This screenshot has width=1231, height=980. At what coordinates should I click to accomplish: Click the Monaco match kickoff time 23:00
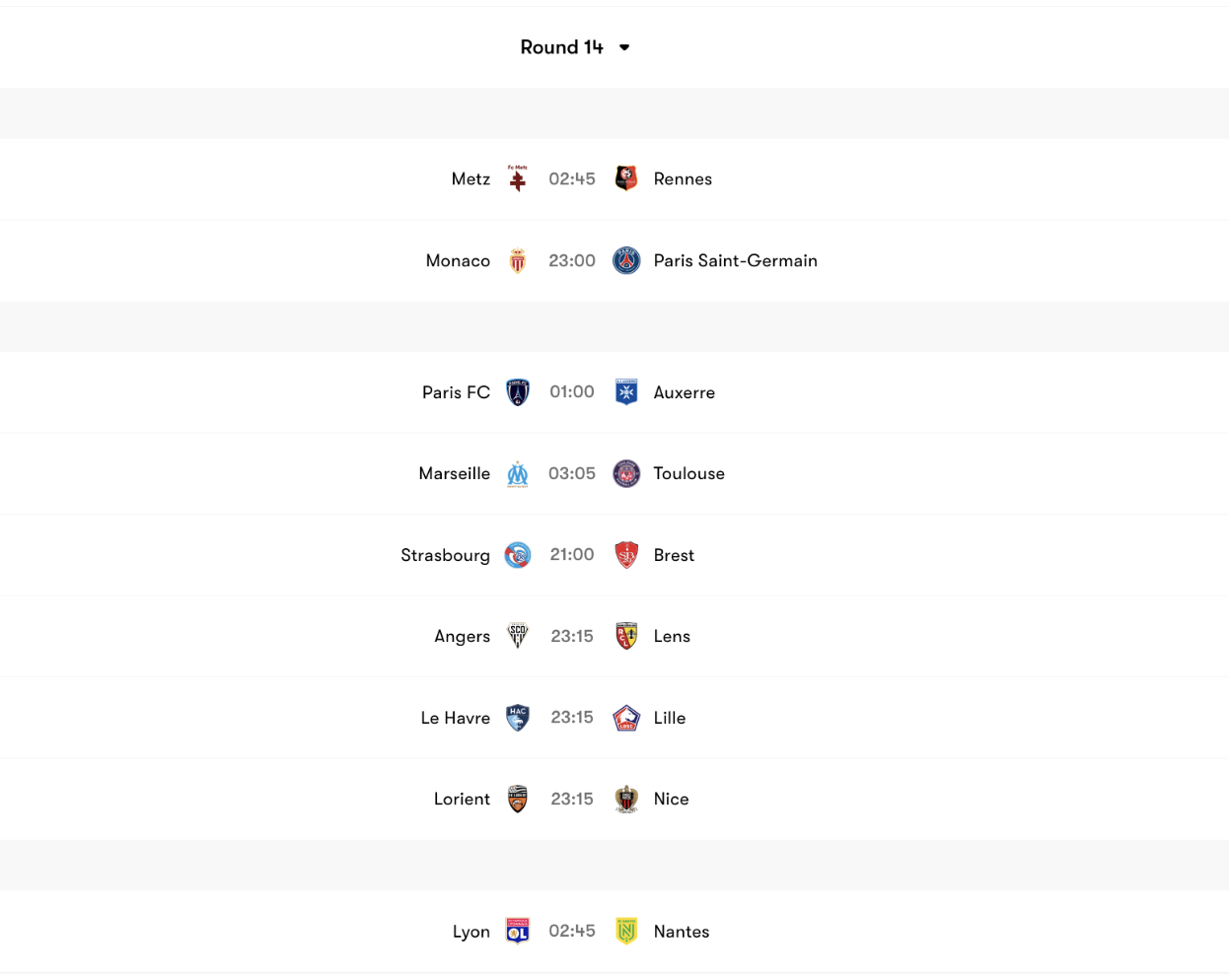click(x=572, y=260)
